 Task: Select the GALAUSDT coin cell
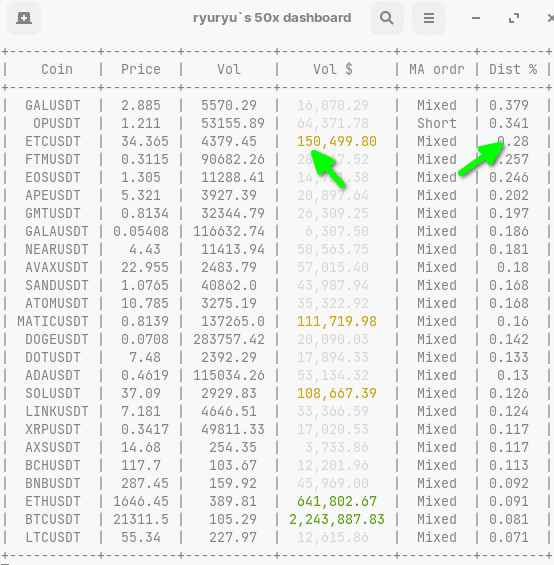pos(57,231)
